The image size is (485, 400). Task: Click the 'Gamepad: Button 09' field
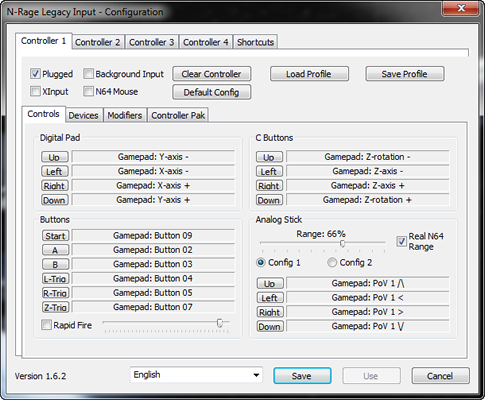153,235
